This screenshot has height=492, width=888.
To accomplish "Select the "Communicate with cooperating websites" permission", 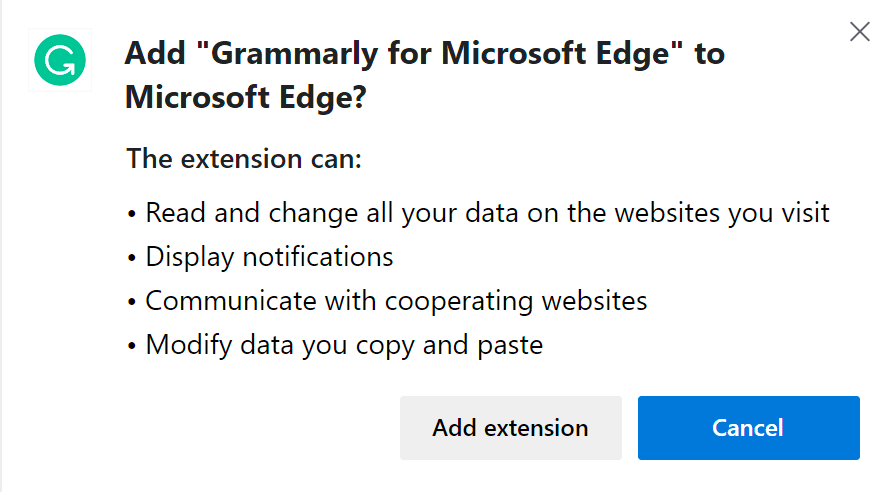I will [x=396, y=301].
